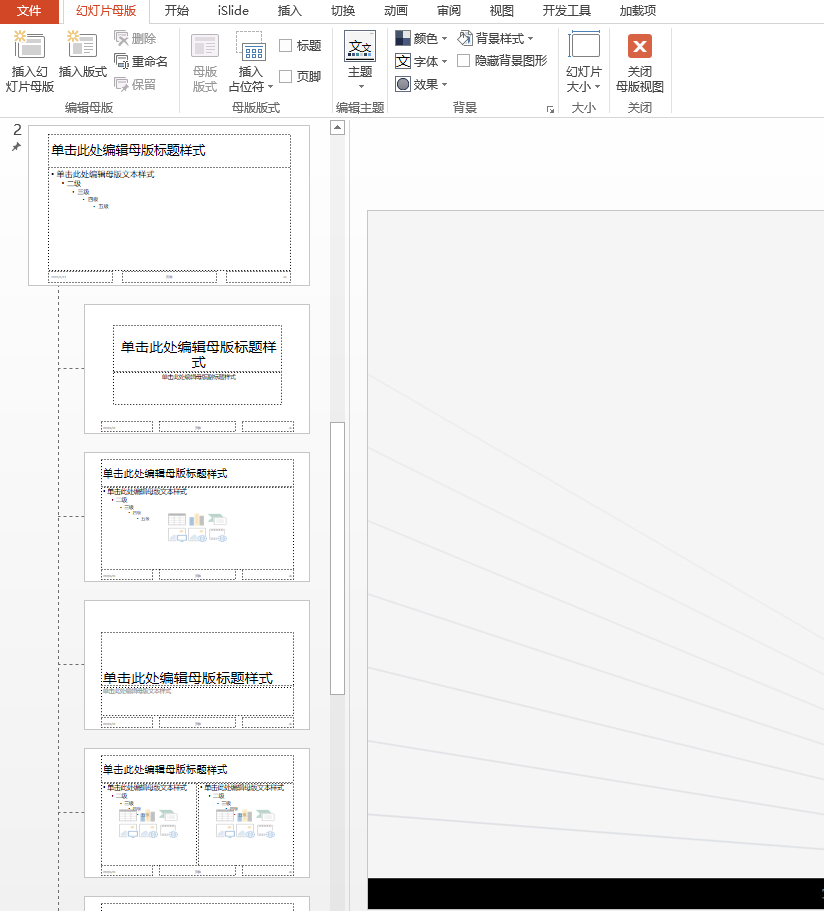The width and height of the screenshot is (824, 911).
Task: Switch to the Insert (插入) tab
Action: coord(289,11)
